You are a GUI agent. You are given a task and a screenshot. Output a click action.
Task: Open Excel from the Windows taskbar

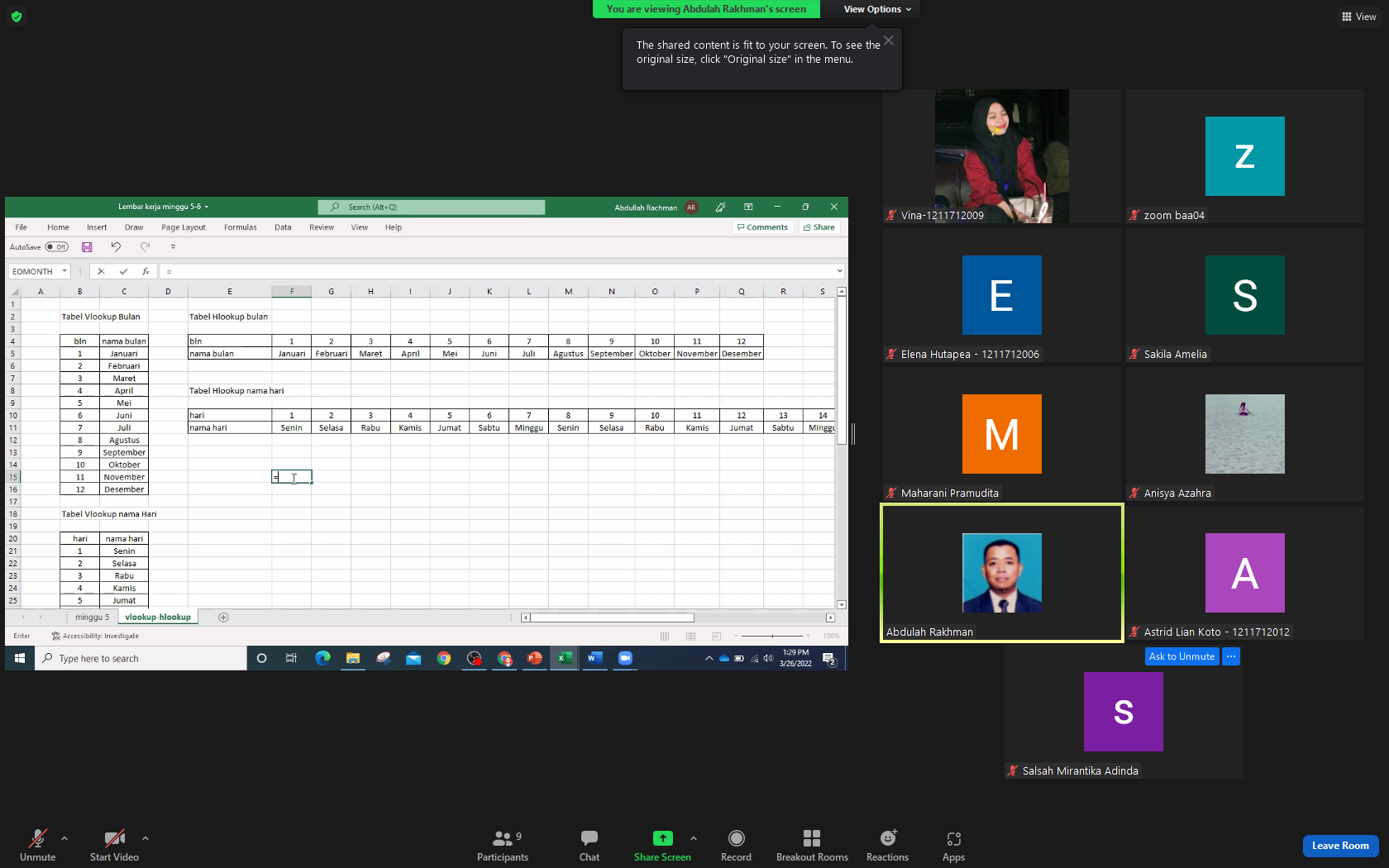point(565,658)
